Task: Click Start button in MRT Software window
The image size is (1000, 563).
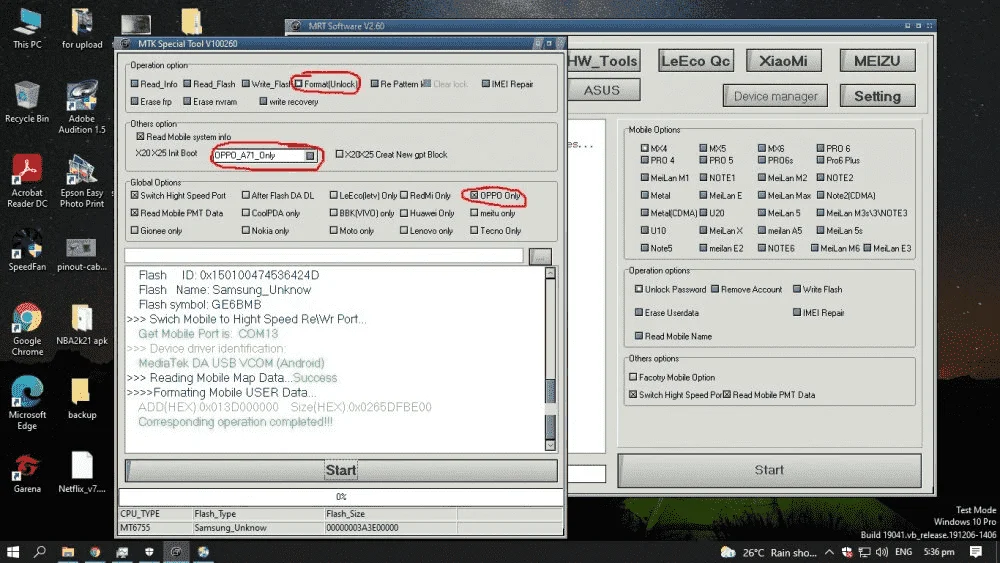Action: 769,470
